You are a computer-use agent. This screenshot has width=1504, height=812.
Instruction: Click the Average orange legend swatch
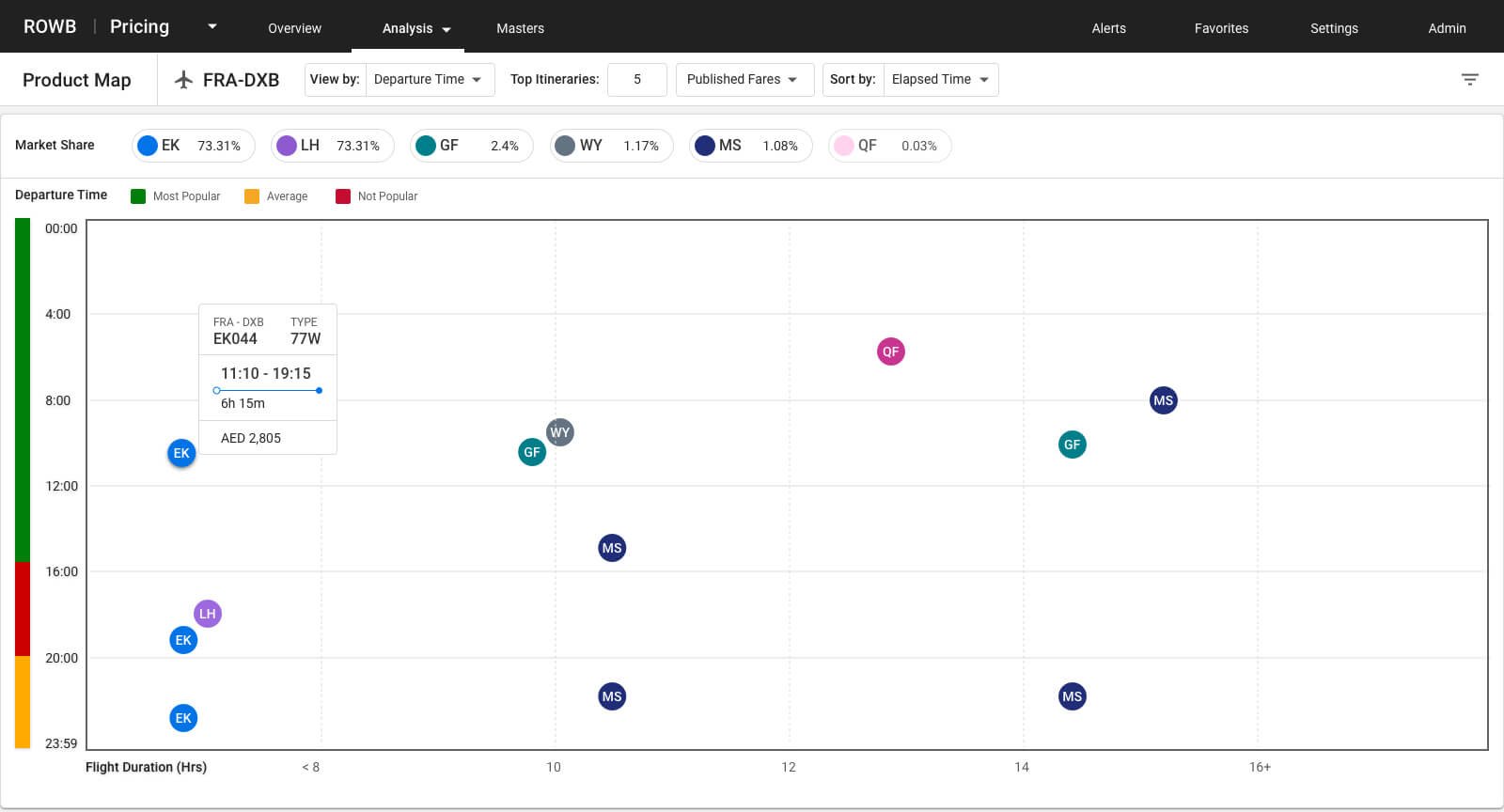[252, 196]
